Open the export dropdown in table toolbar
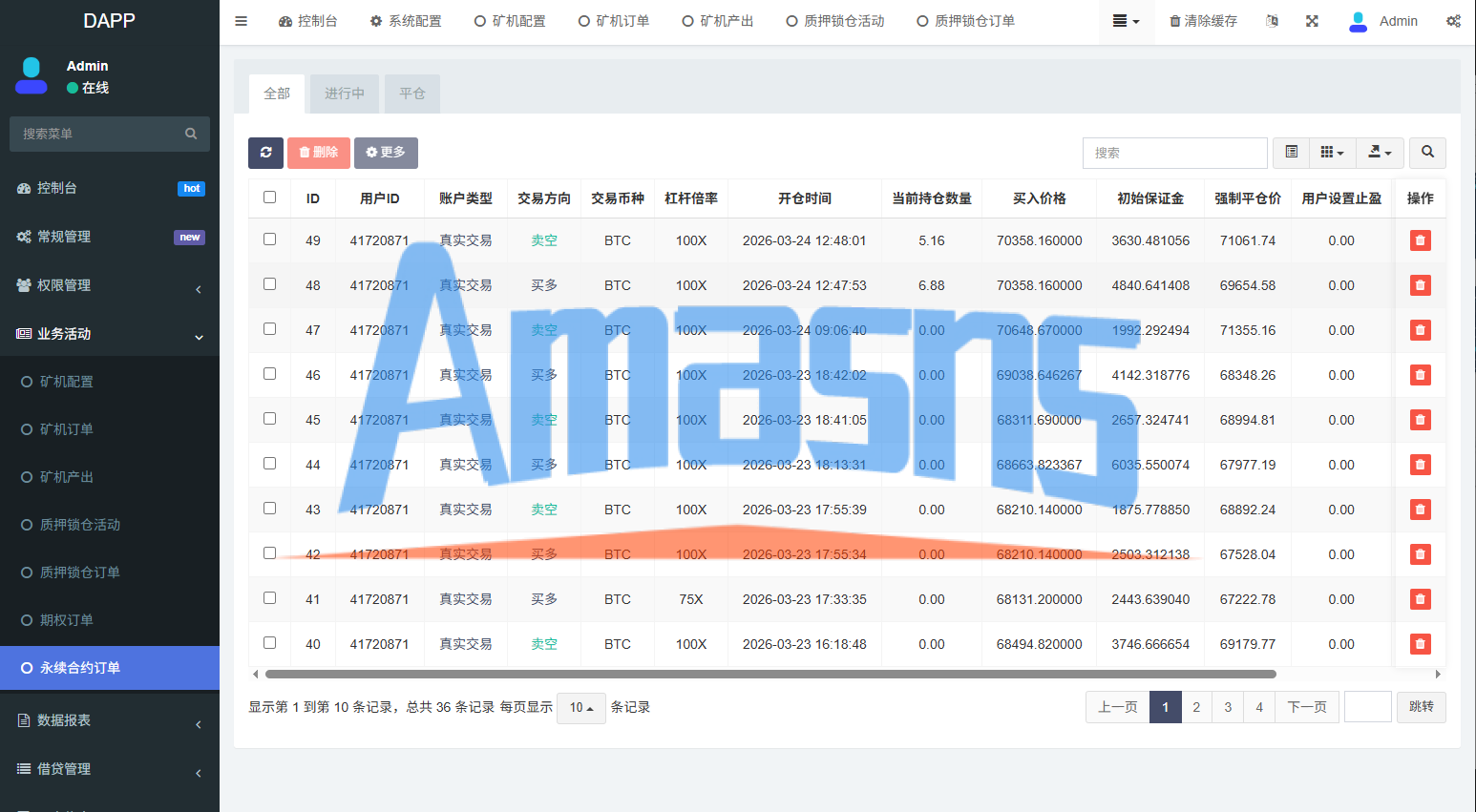The height and width of the screenshot is (812, 1476). click(x=1380, y=153)
